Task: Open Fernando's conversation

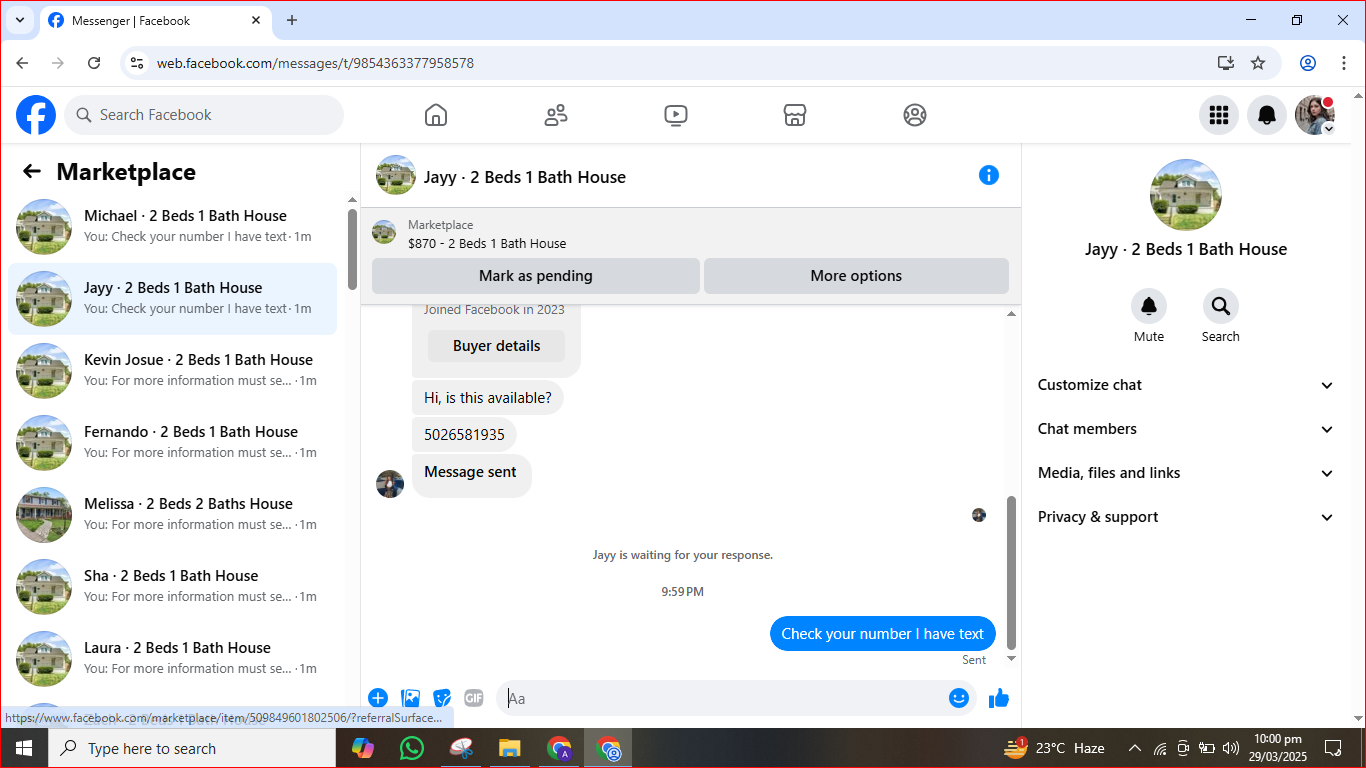Action: pos(172,443)
